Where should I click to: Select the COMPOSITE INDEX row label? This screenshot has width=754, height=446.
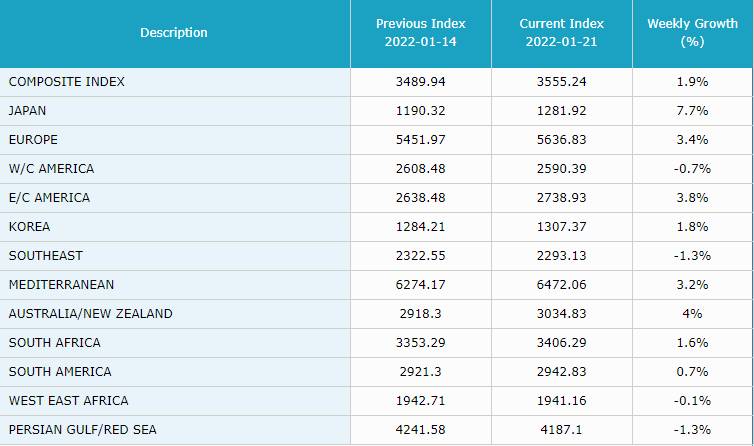(x=67, y=82)
